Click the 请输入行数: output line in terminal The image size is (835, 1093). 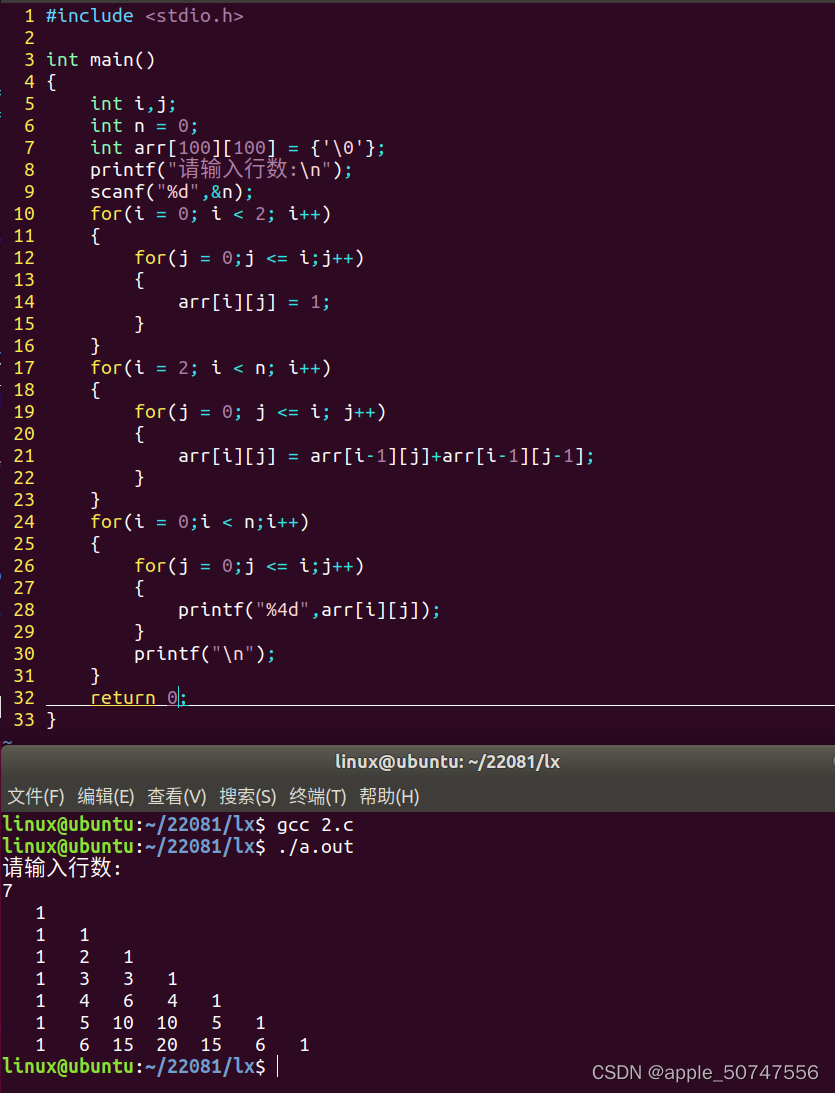62,869
